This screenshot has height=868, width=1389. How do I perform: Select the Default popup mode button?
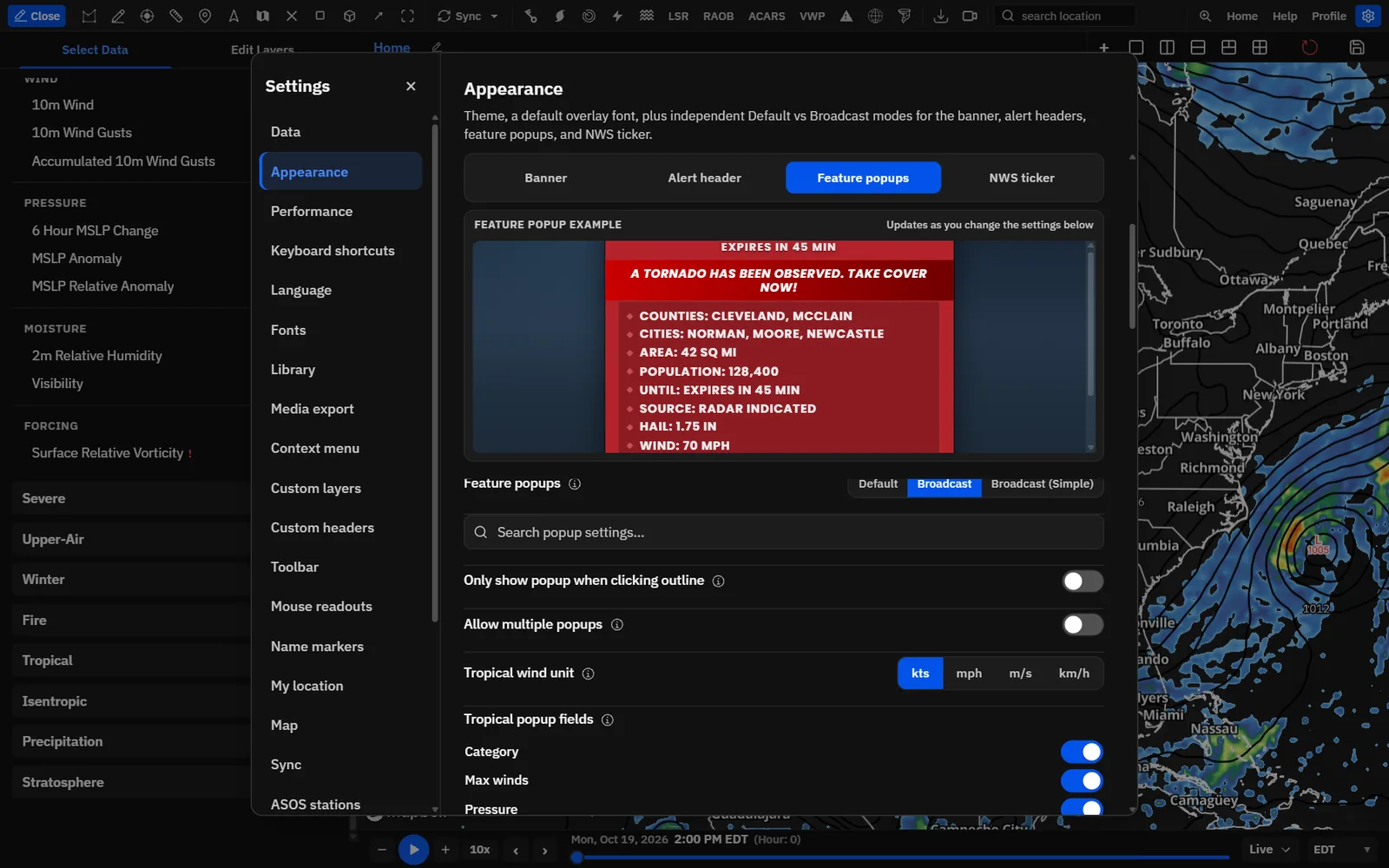tap(878, 484)
